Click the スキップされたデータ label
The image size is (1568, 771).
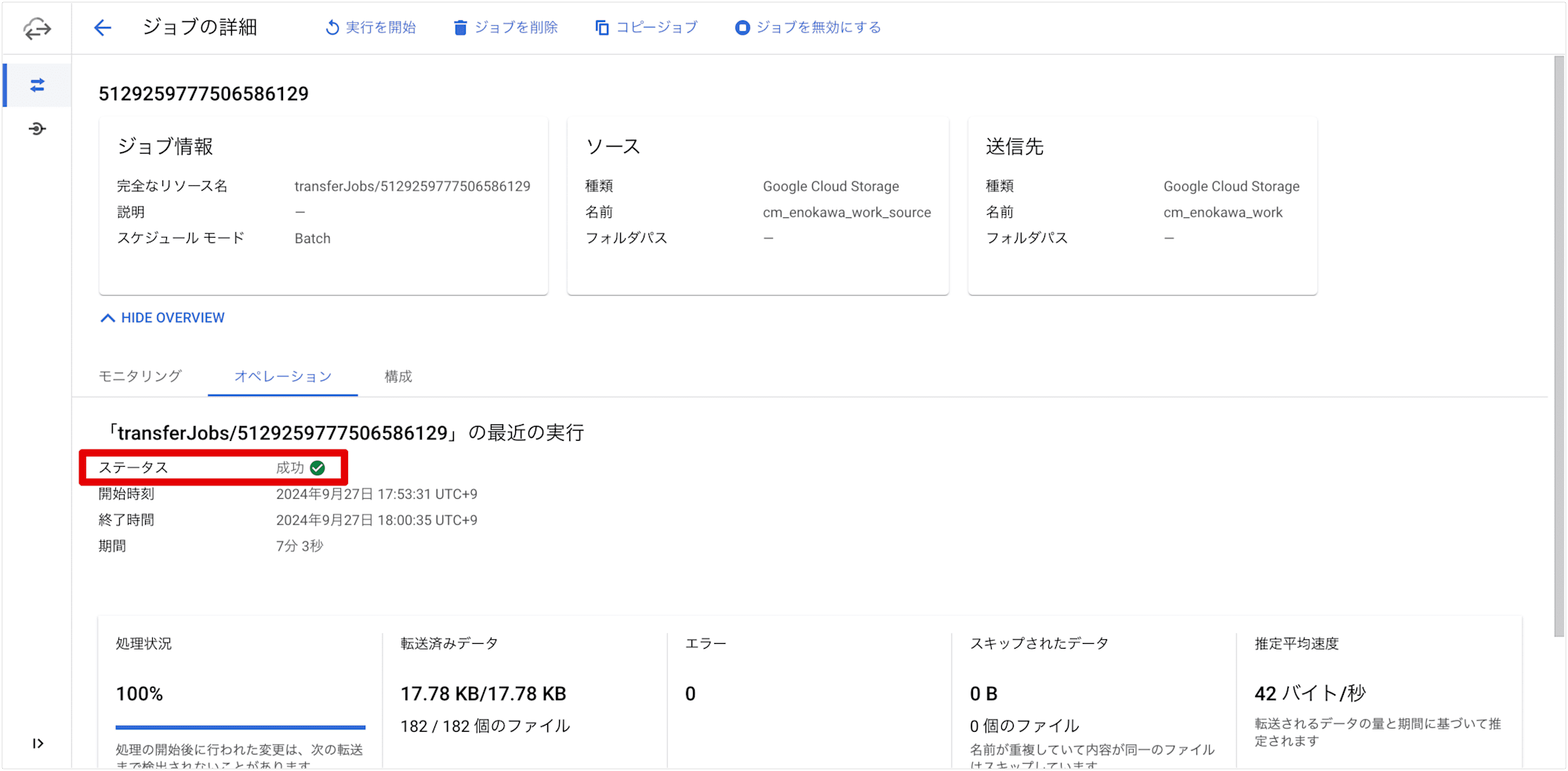[x=1040, y=644]
